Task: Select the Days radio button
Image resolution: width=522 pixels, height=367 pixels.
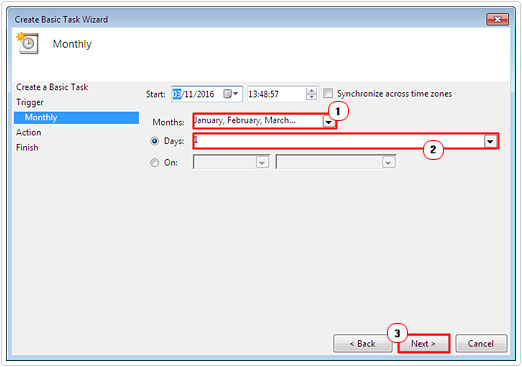Action: [x=154, y=141]
